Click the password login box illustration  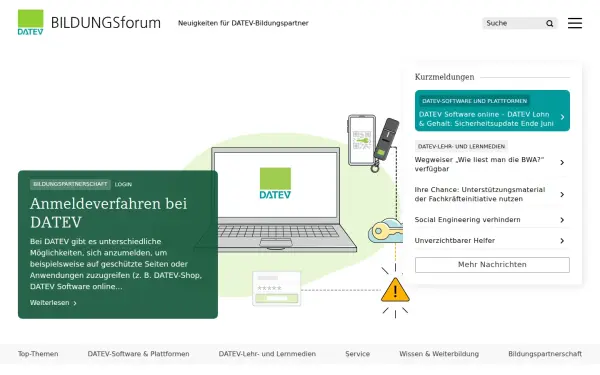(x=277, y=289)
